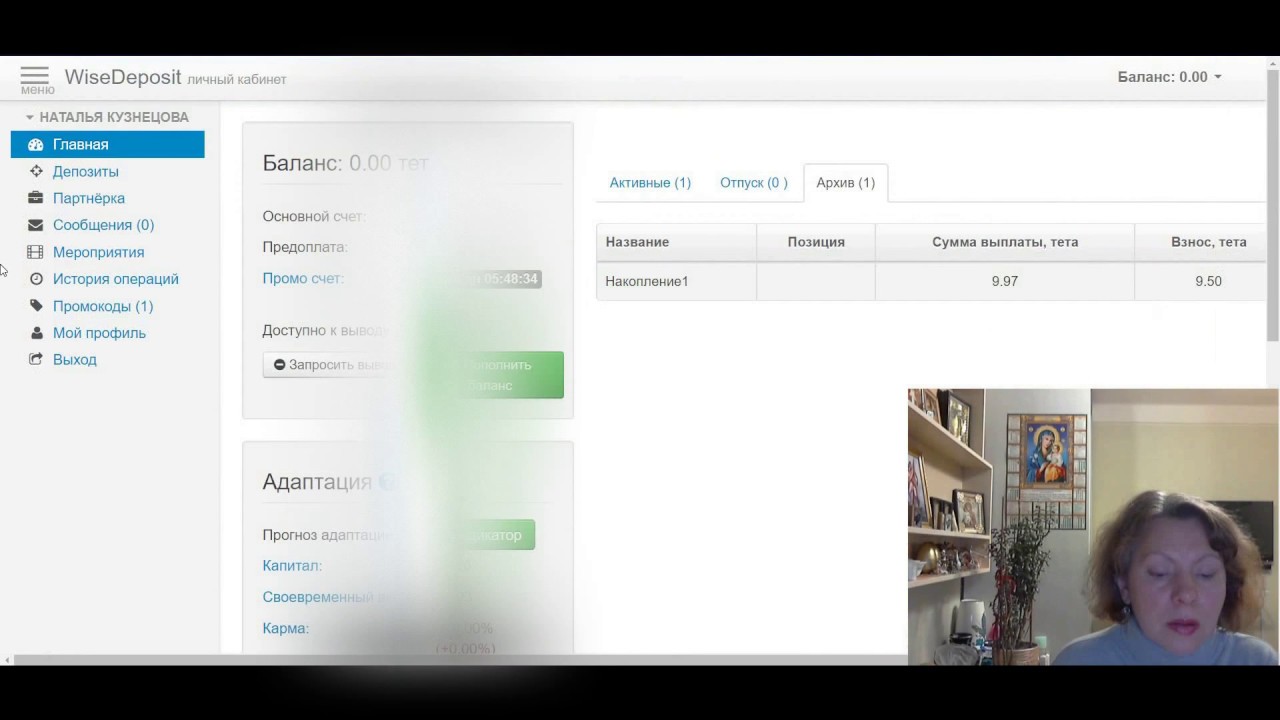Click the Сообщения envelope icon
Image resolution: width=1280 pixels, height=720 pixels.
point(36,225)
